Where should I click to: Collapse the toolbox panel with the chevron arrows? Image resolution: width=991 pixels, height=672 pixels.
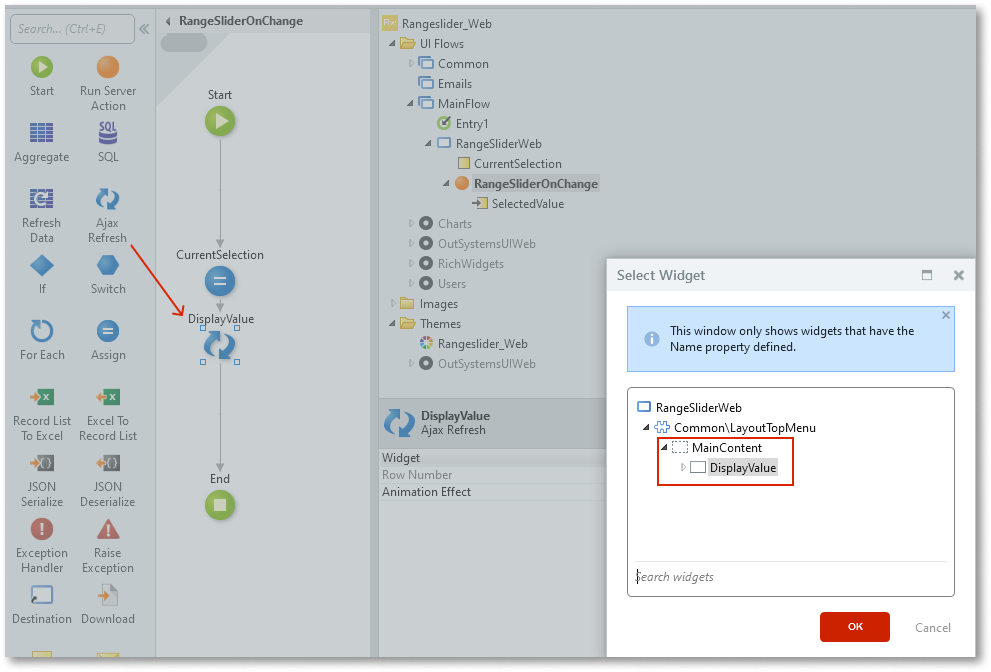pos(144,28)
